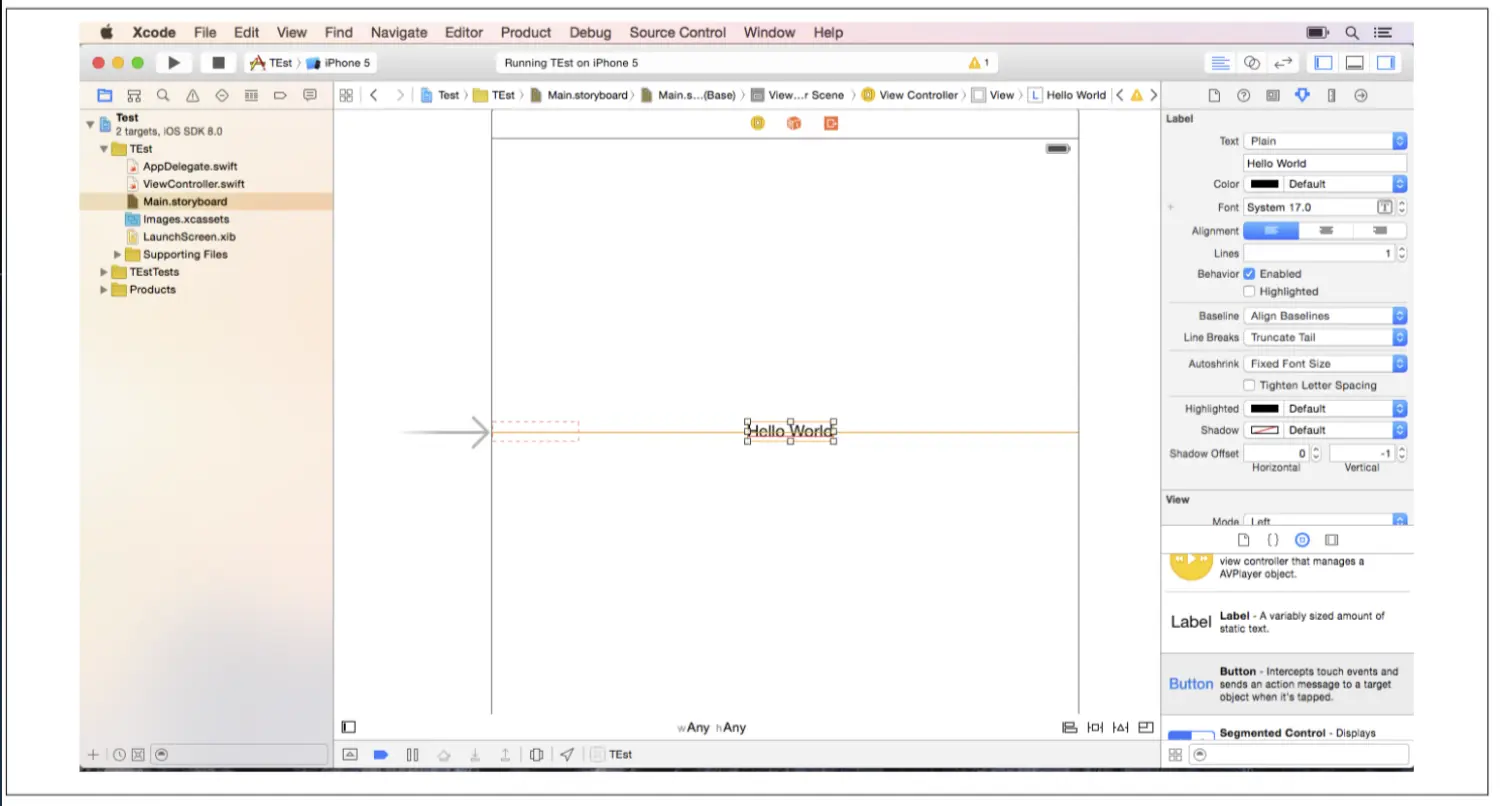Click the Resizing Behavior canvas button
The image size is (1500, 806).
pos(1146,727)
